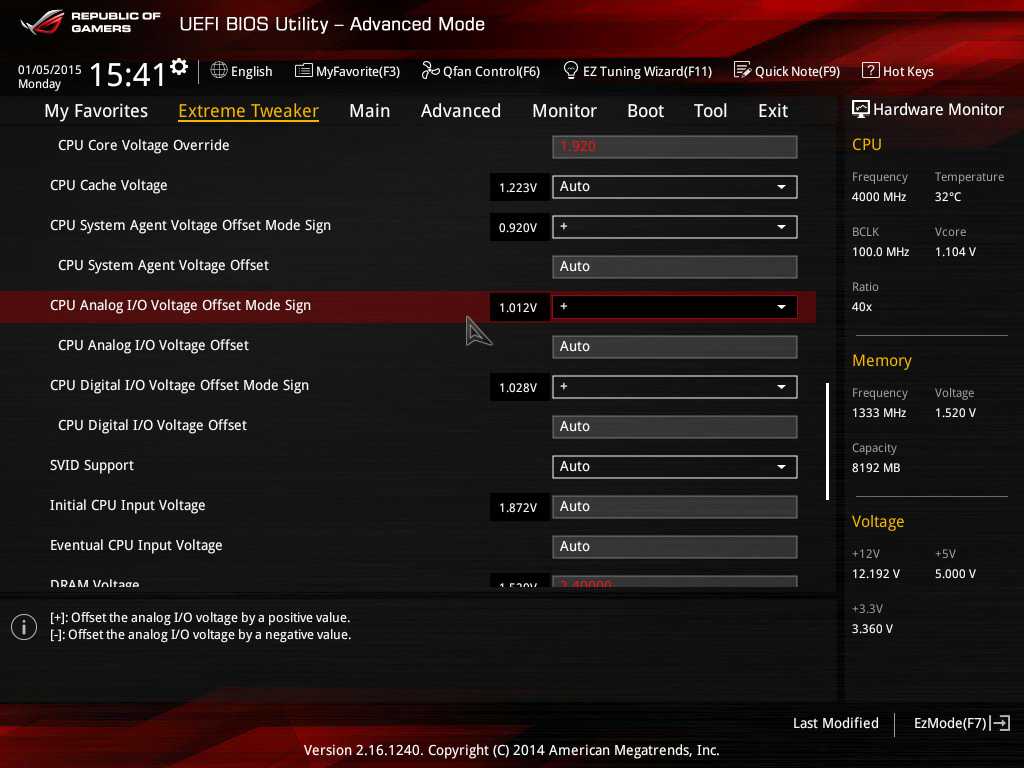
Task: Switch to EzMode(F7)
Action: point(961,723)
